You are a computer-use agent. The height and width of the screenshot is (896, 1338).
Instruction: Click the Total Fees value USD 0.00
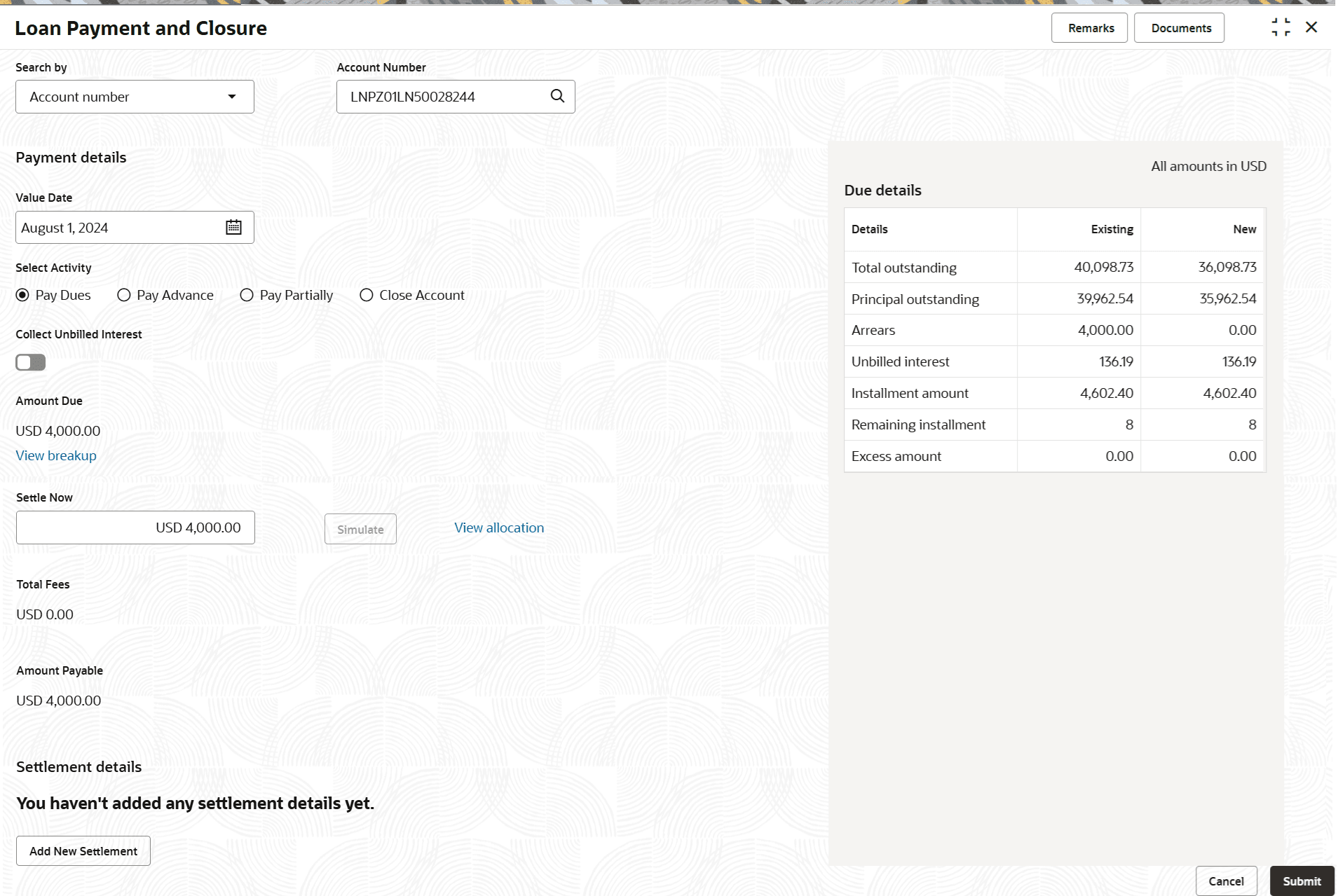(45, 614)
